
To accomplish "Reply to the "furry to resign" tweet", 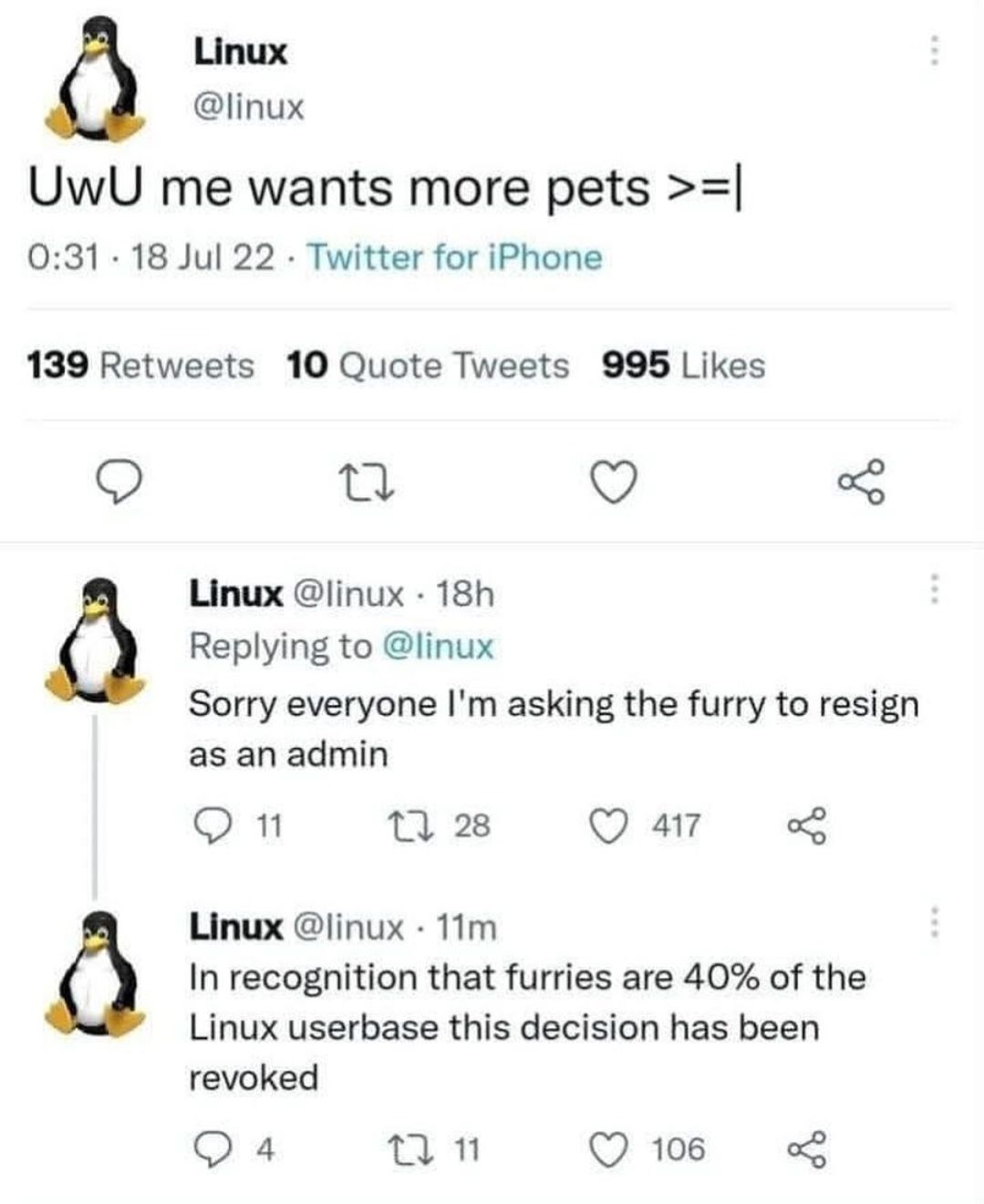I will point(213,825).
